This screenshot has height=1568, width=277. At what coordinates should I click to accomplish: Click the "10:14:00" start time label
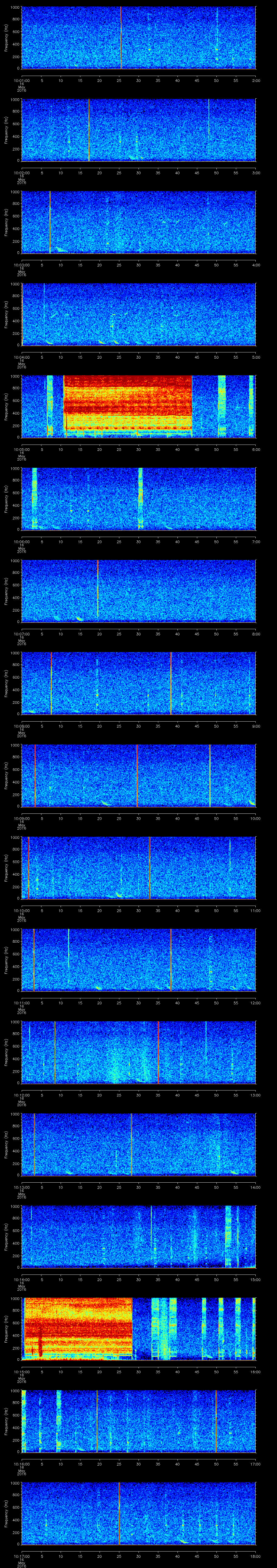(21, 1279)
